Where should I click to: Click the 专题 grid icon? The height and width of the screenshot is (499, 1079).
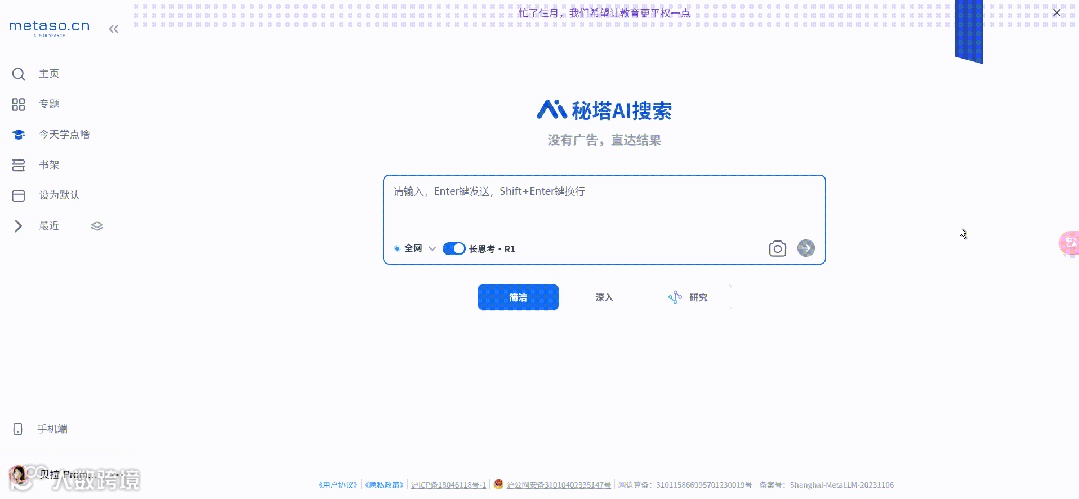(19, 104)
